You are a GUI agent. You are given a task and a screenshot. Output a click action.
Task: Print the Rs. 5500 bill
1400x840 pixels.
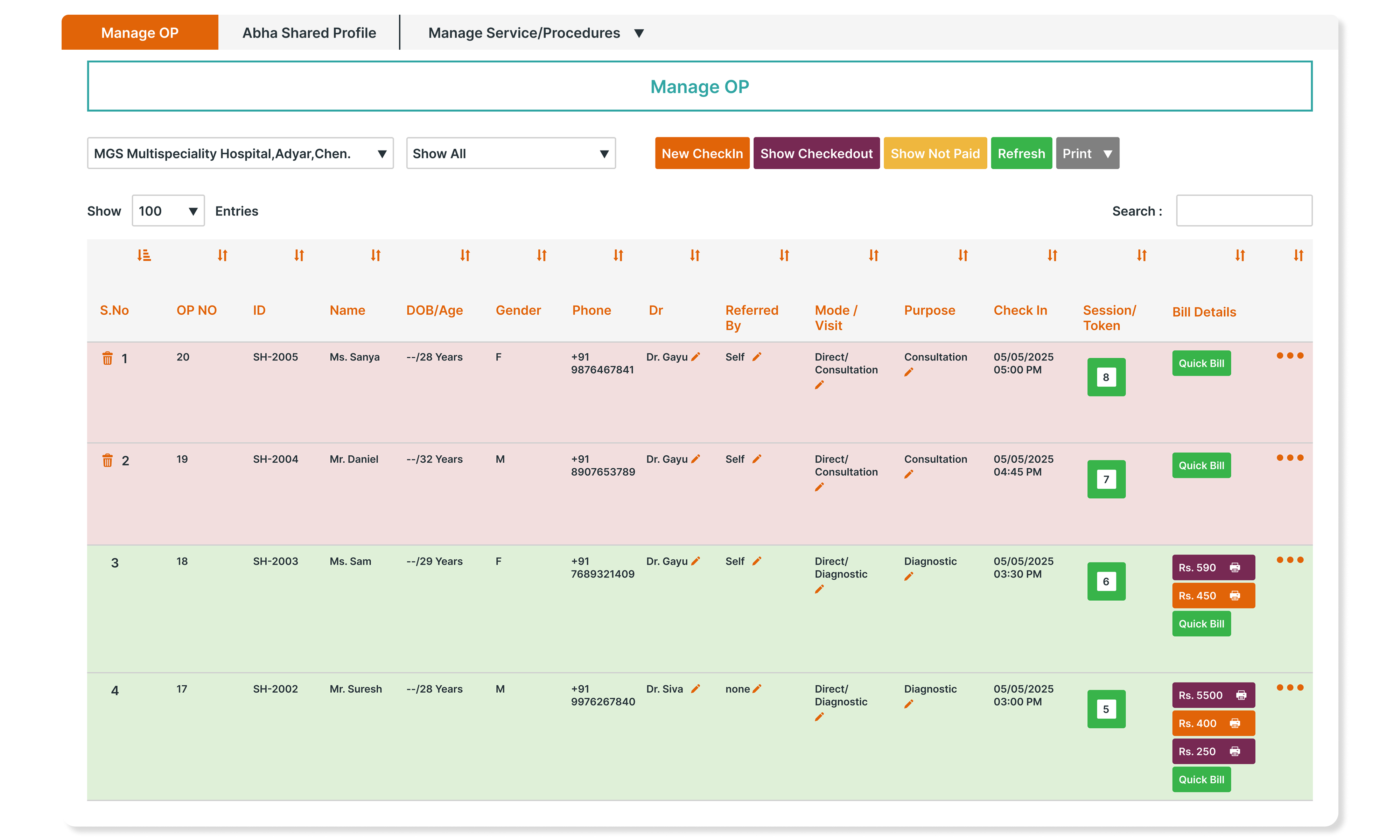click(1241, 695)
